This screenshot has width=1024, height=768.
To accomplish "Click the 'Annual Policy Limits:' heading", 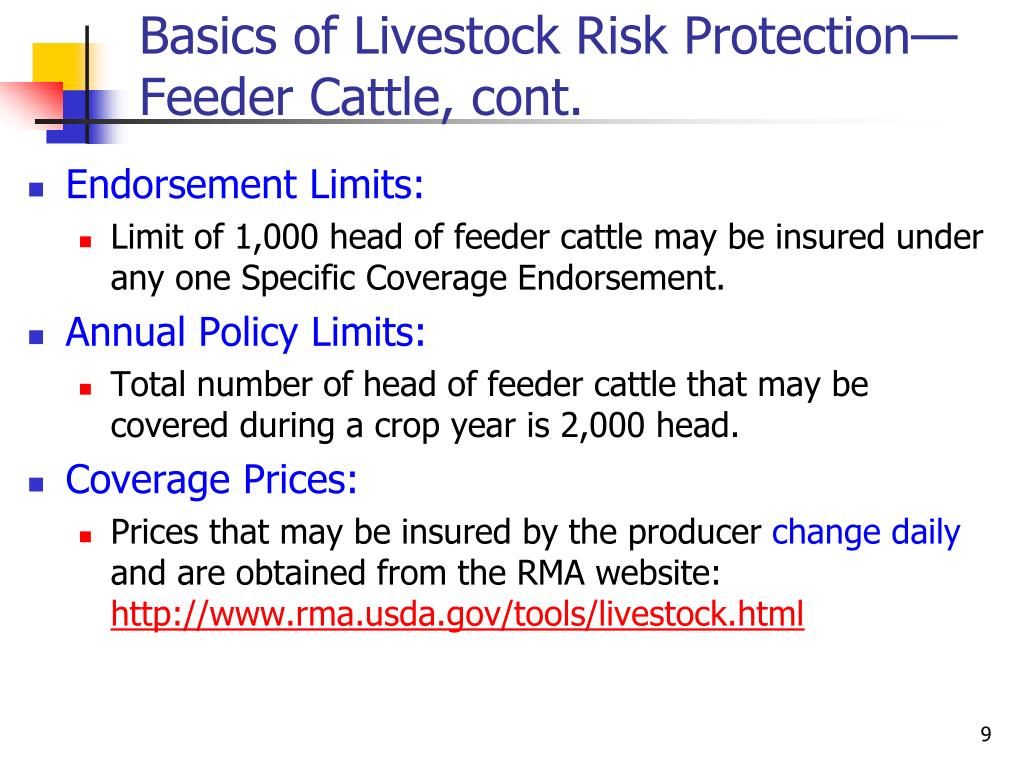I will tap(246, 332).
